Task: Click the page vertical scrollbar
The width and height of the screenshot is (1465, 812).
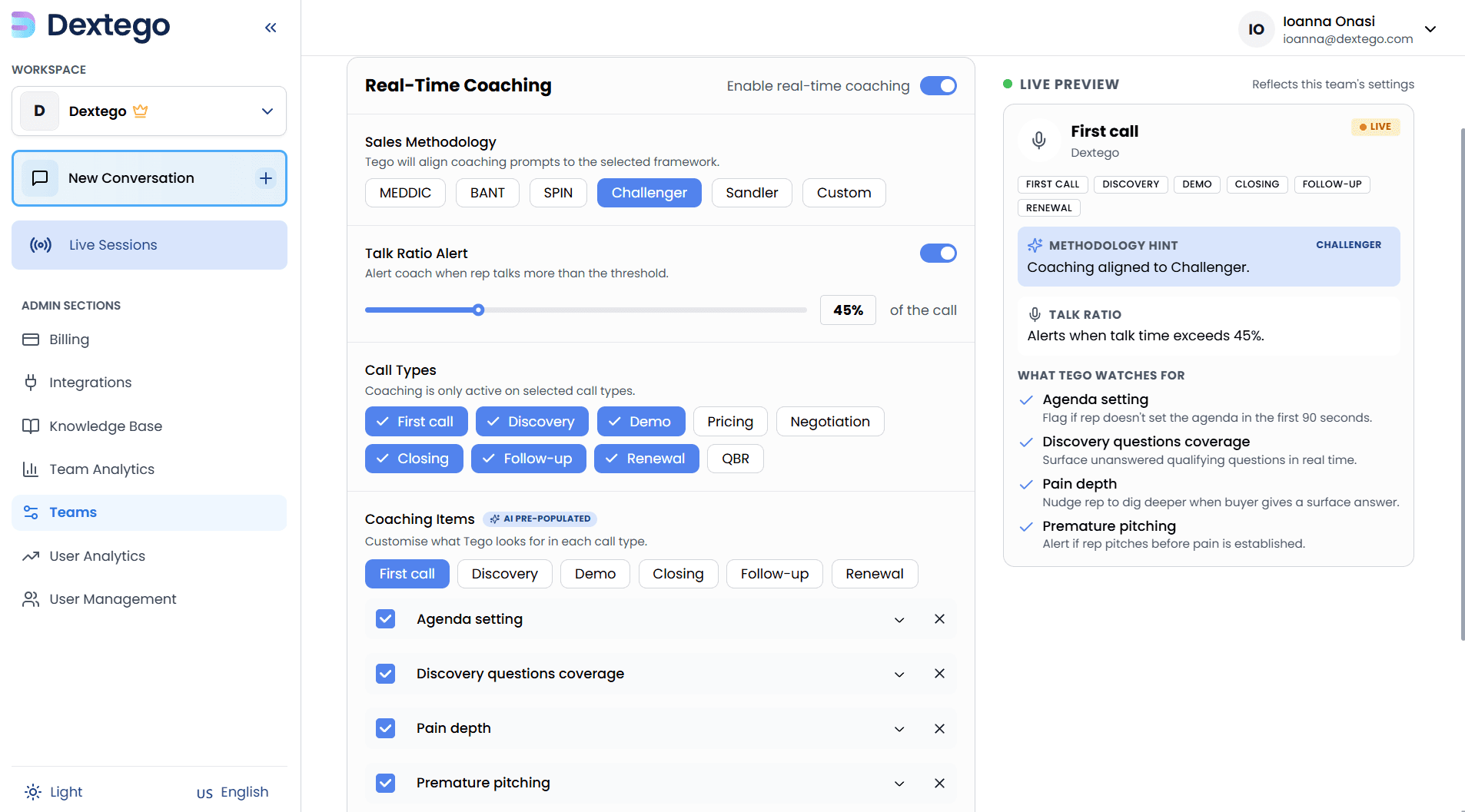Action: [x=1462, y=384]
